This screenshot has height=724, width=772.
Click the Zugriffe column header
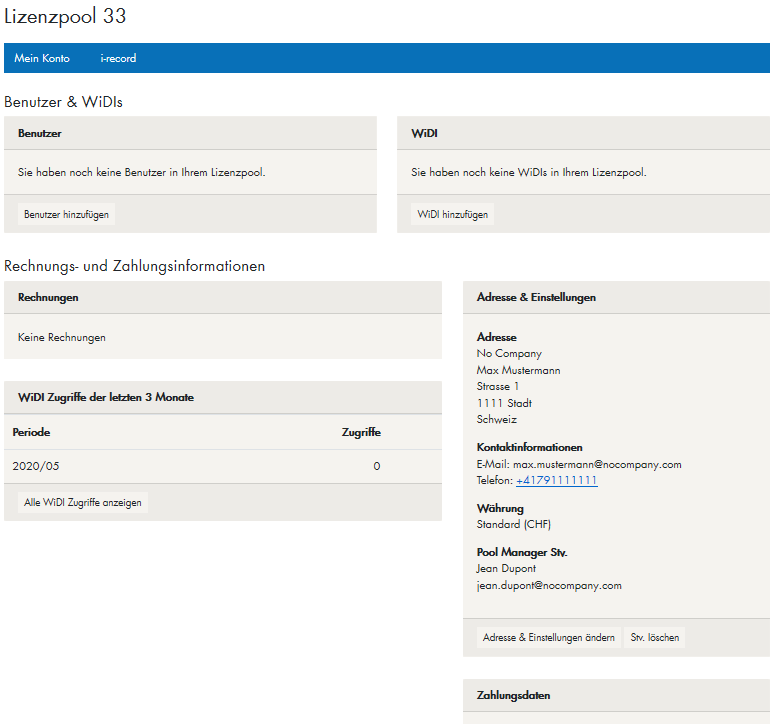(x=361, y=432)
